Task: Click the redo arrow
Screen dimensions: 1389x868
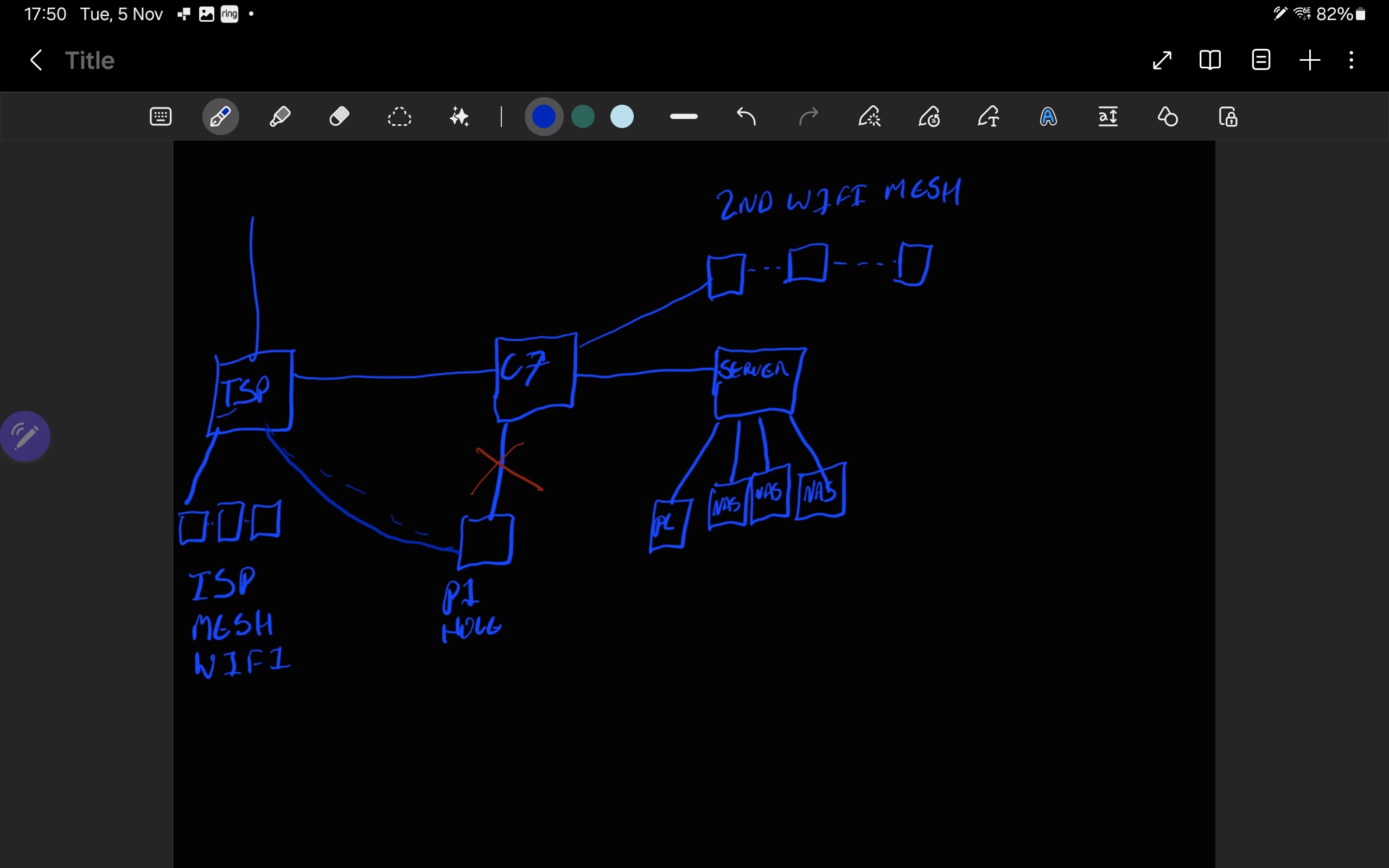Action: click(808, 117)
